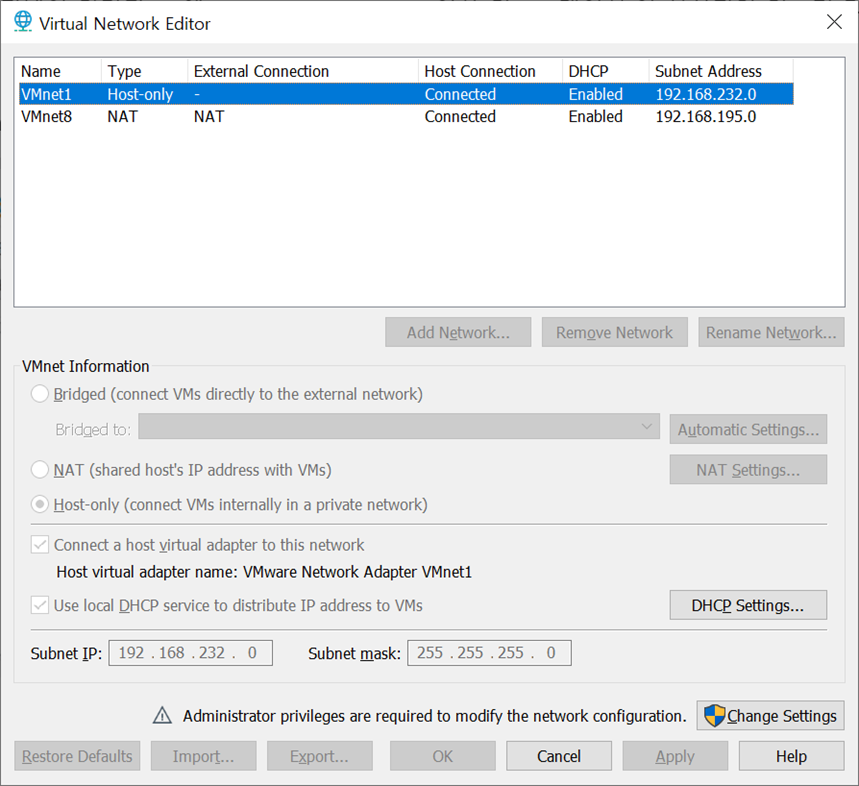Select the NAT radio button
Viewport: 859px width, 786px height.
(40, 470)
